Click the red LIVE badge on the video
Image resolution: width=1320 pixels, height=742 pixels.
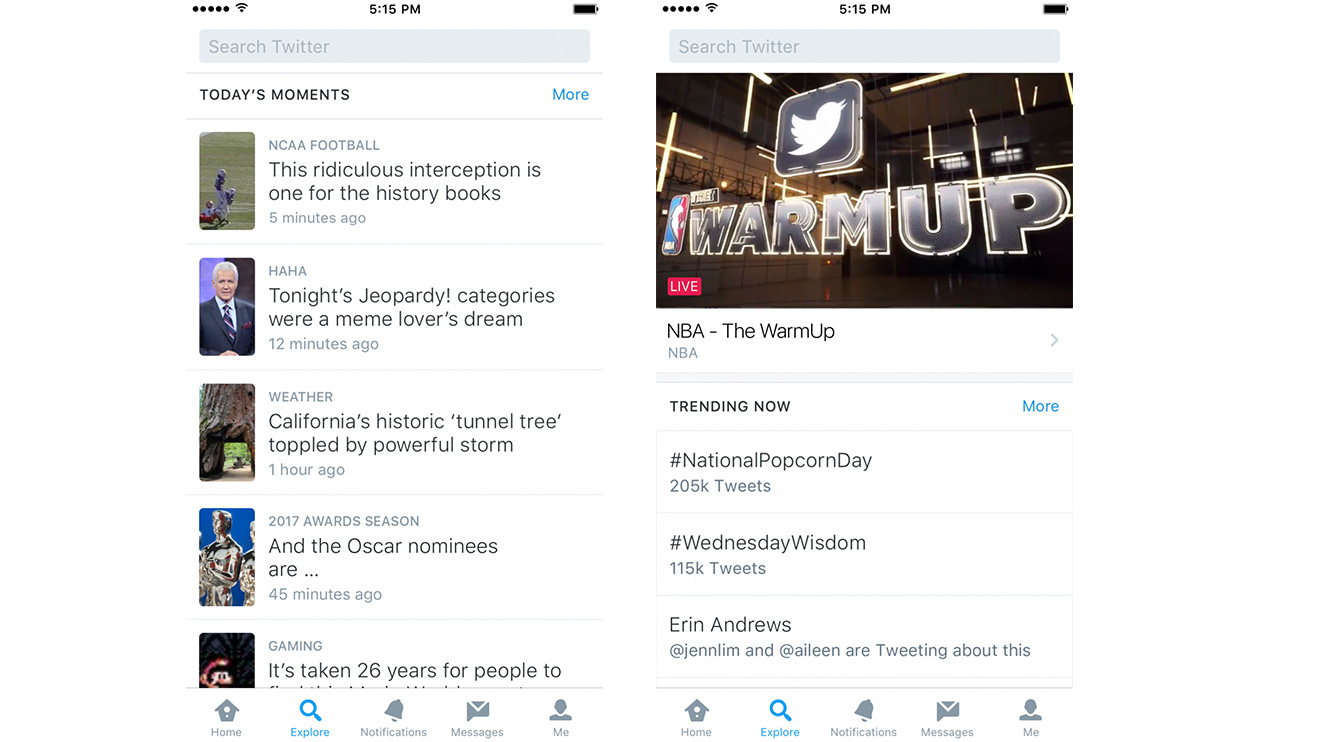point(684,287)
